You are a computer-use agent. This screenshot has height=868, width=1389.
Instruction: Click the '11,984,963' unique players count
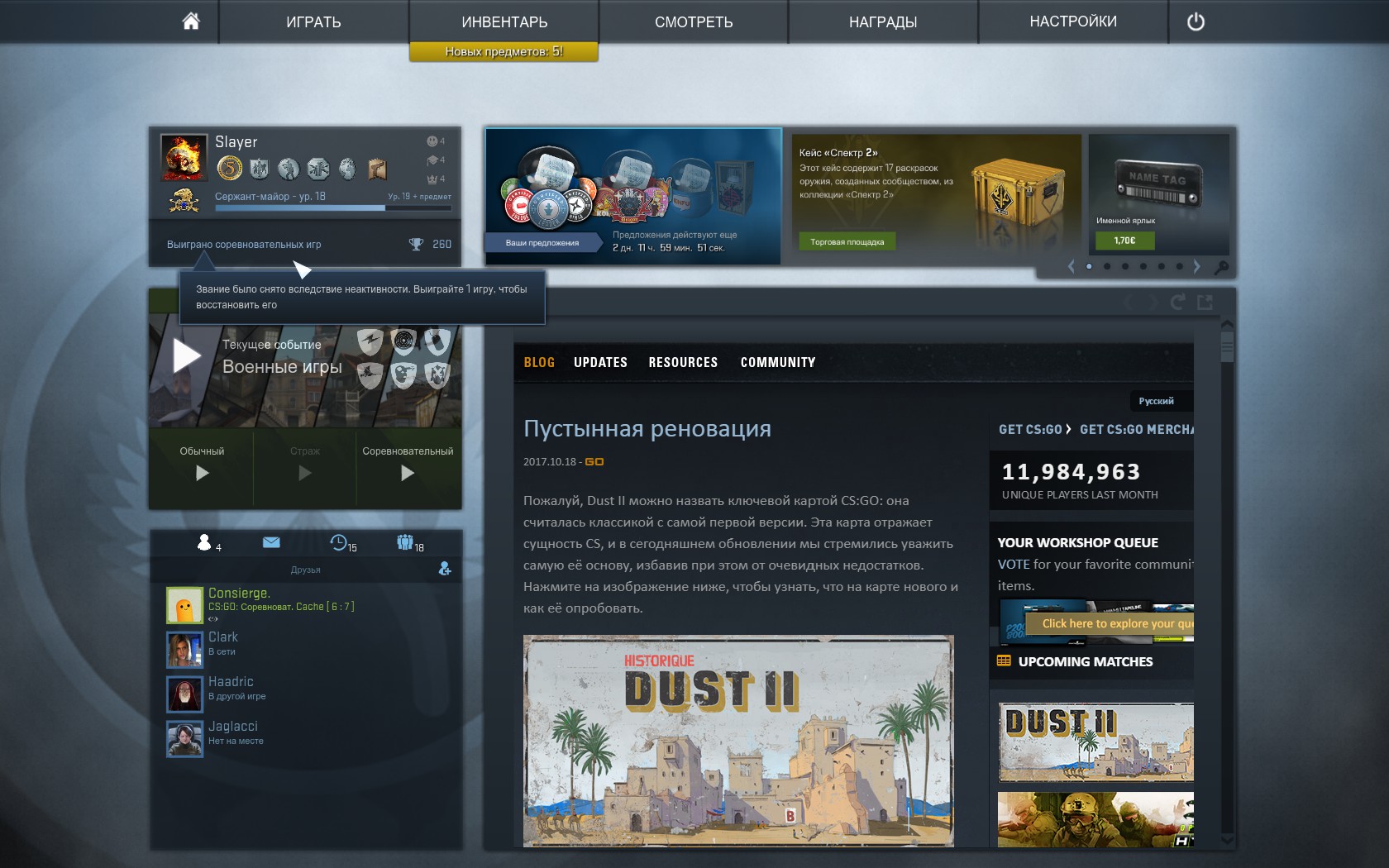coord(1072,472)
